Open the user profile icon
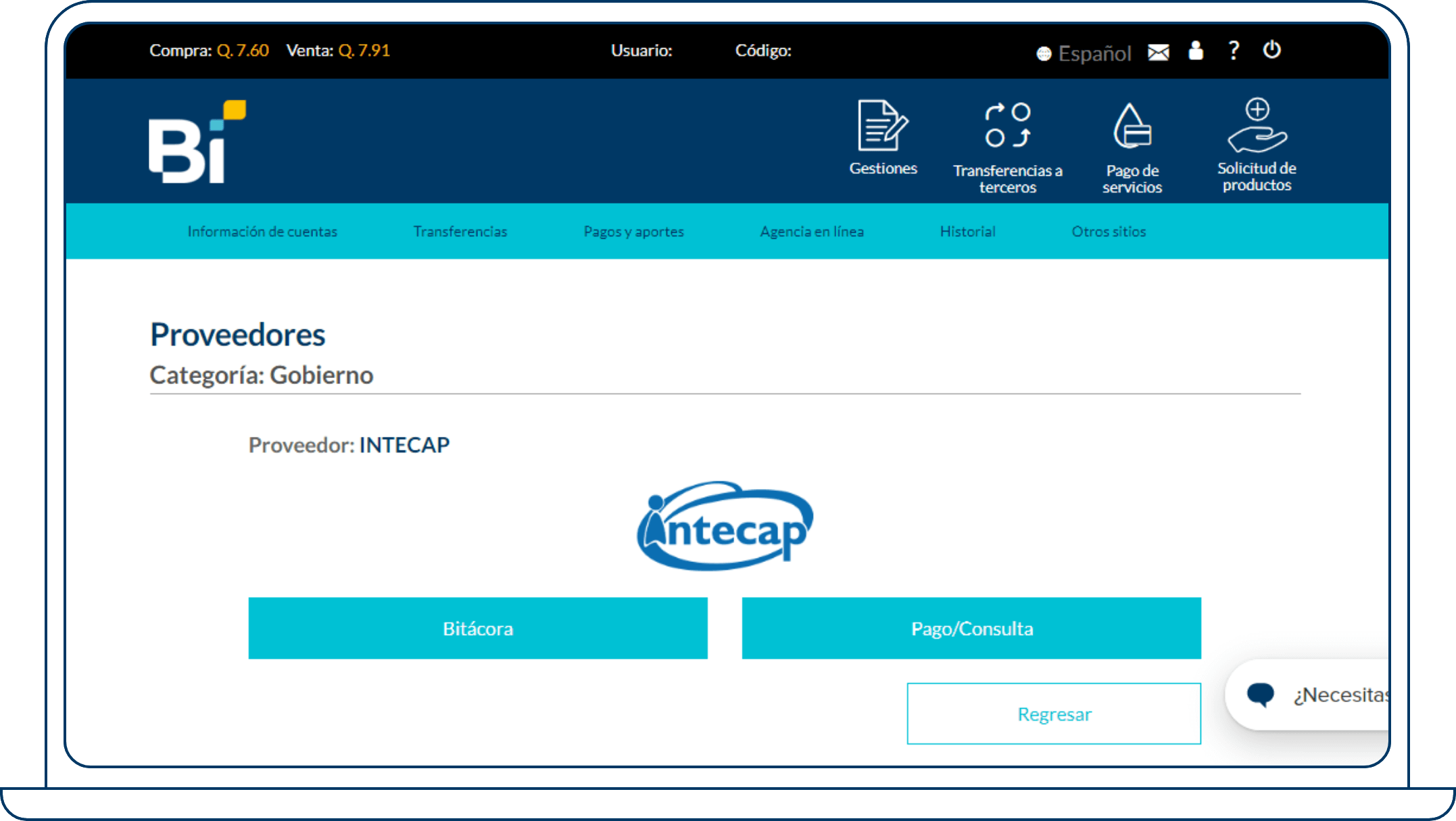 [x=1196, y=51]
